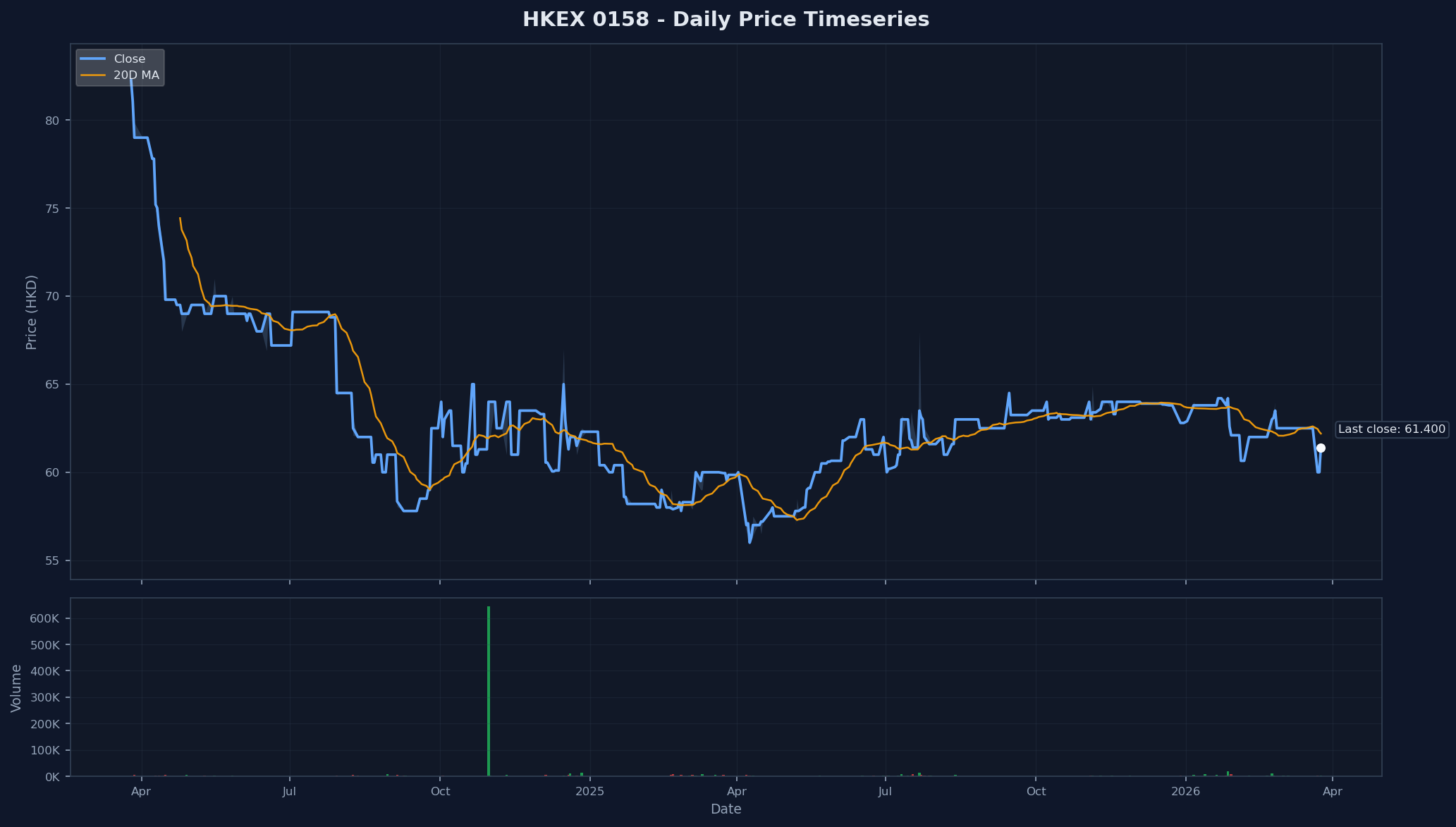Click the 65 price tick label
Image resolution: width=1456 pixels, height=827 pixels.
[52, 385]
